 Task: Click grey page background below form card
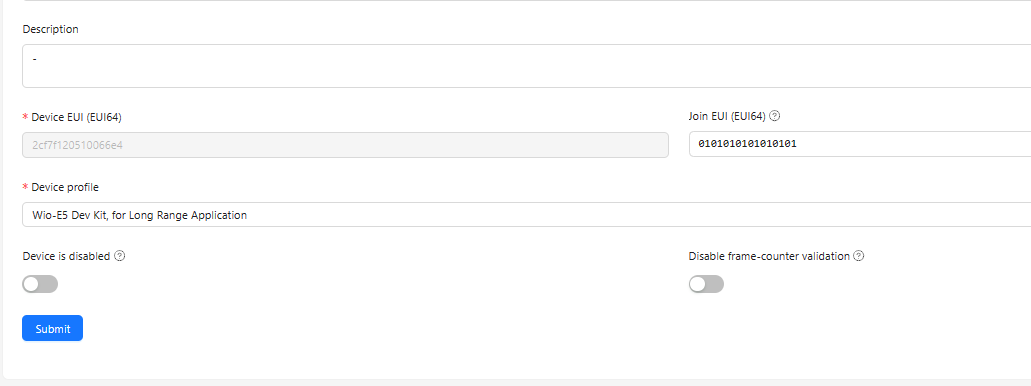(x=516, y=383)
